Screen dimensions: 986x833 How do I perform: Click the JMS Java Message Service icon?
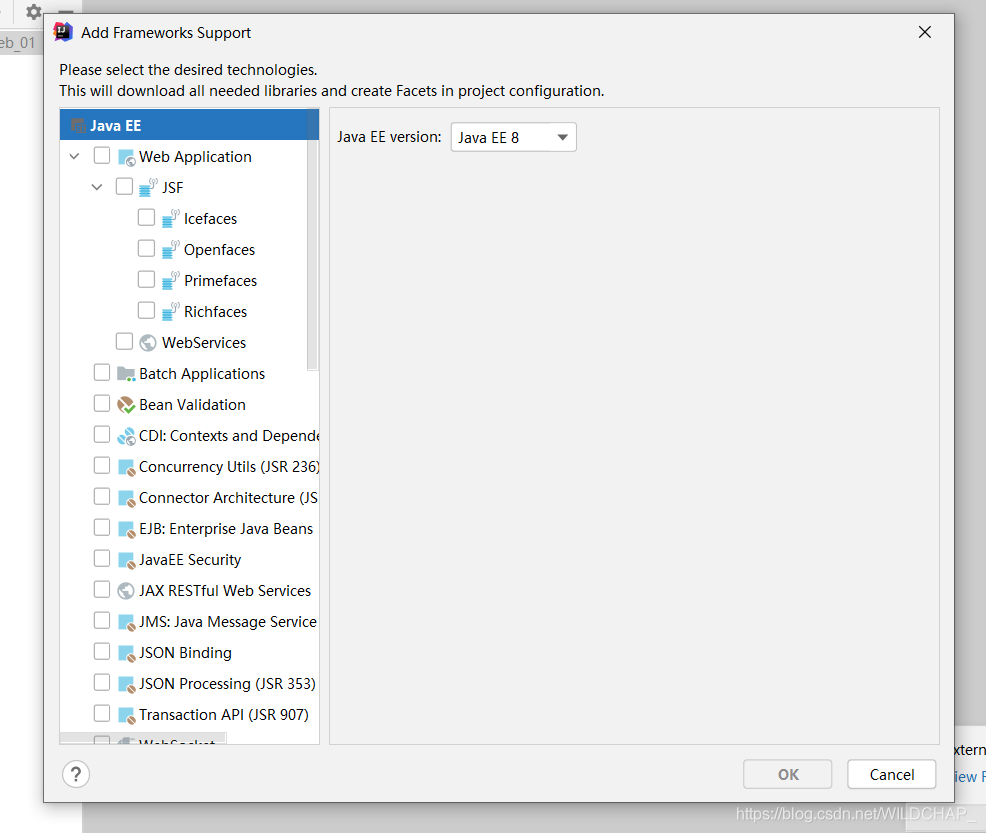[x=126, y=622]
